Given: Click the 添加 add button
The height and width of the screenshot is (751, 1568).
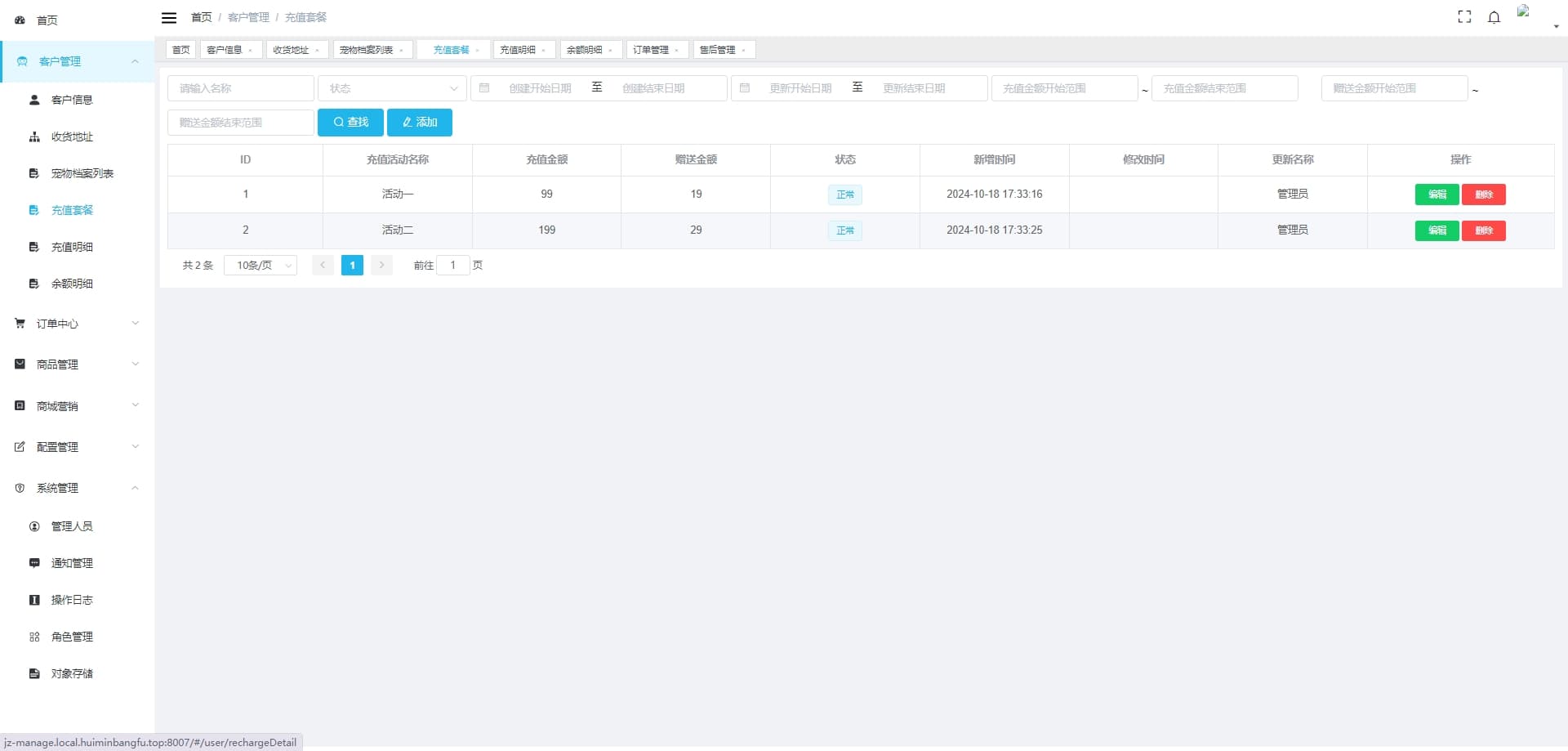Looking at the screenshot, I should (x=420, y=123).
